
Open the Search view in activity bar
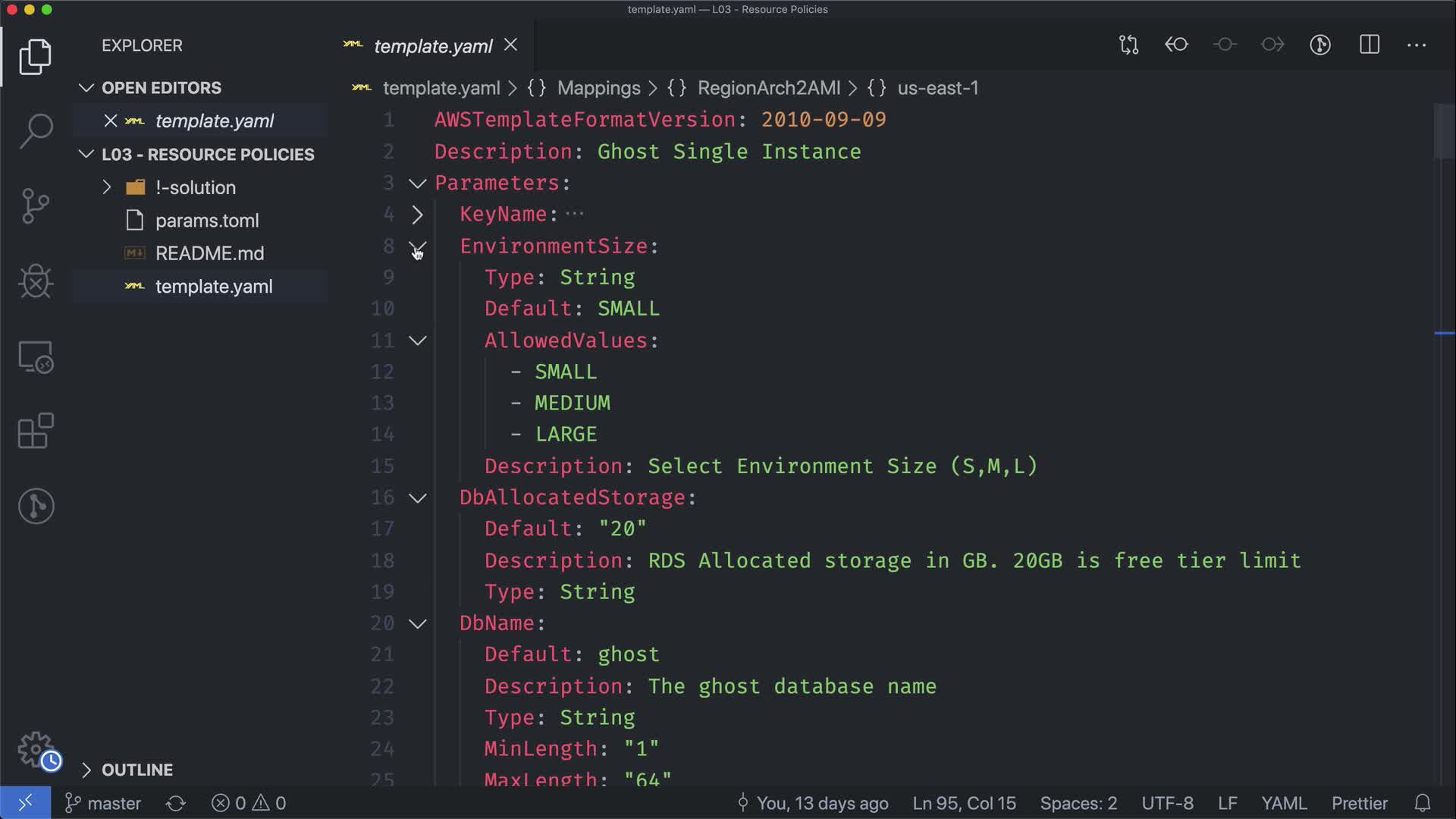36,131
